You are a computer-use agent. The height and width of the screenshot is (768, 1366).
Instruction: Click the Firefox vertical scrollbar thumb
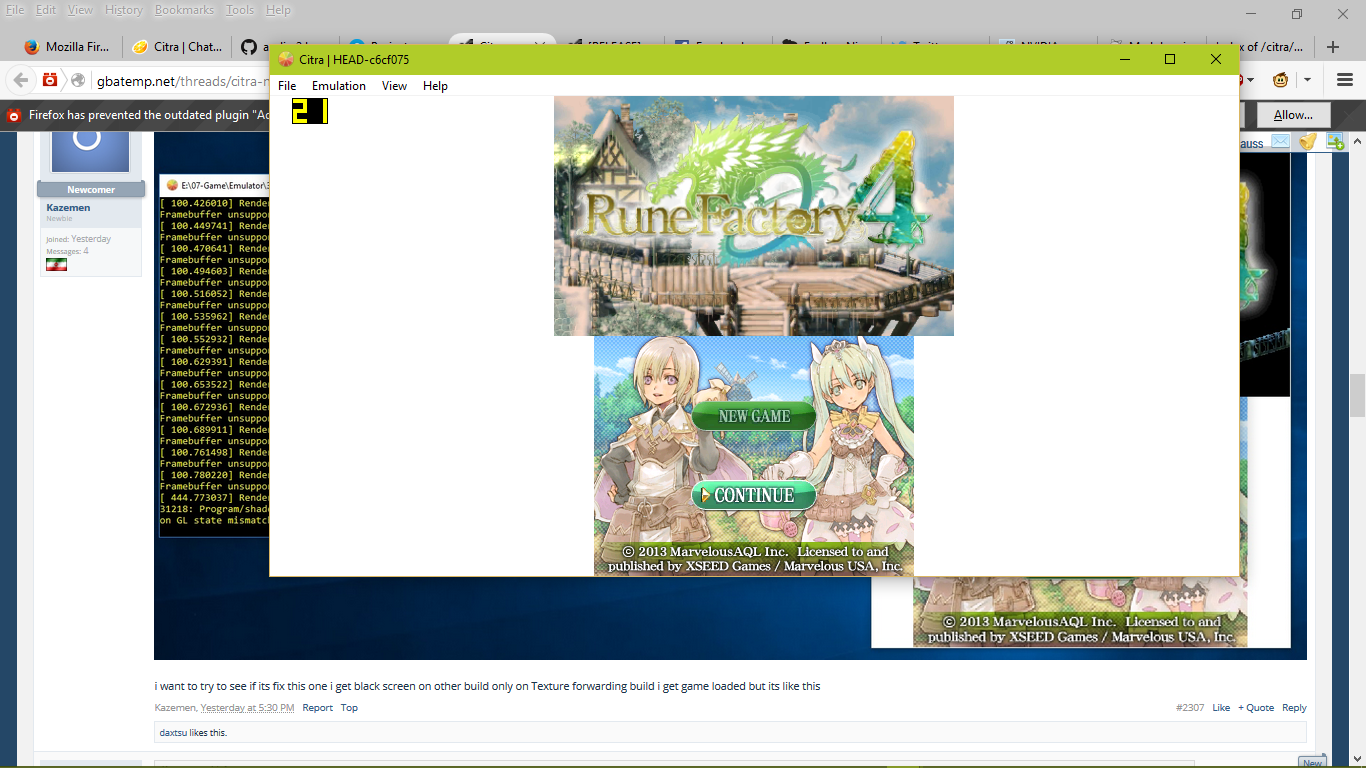[1357, 396]
